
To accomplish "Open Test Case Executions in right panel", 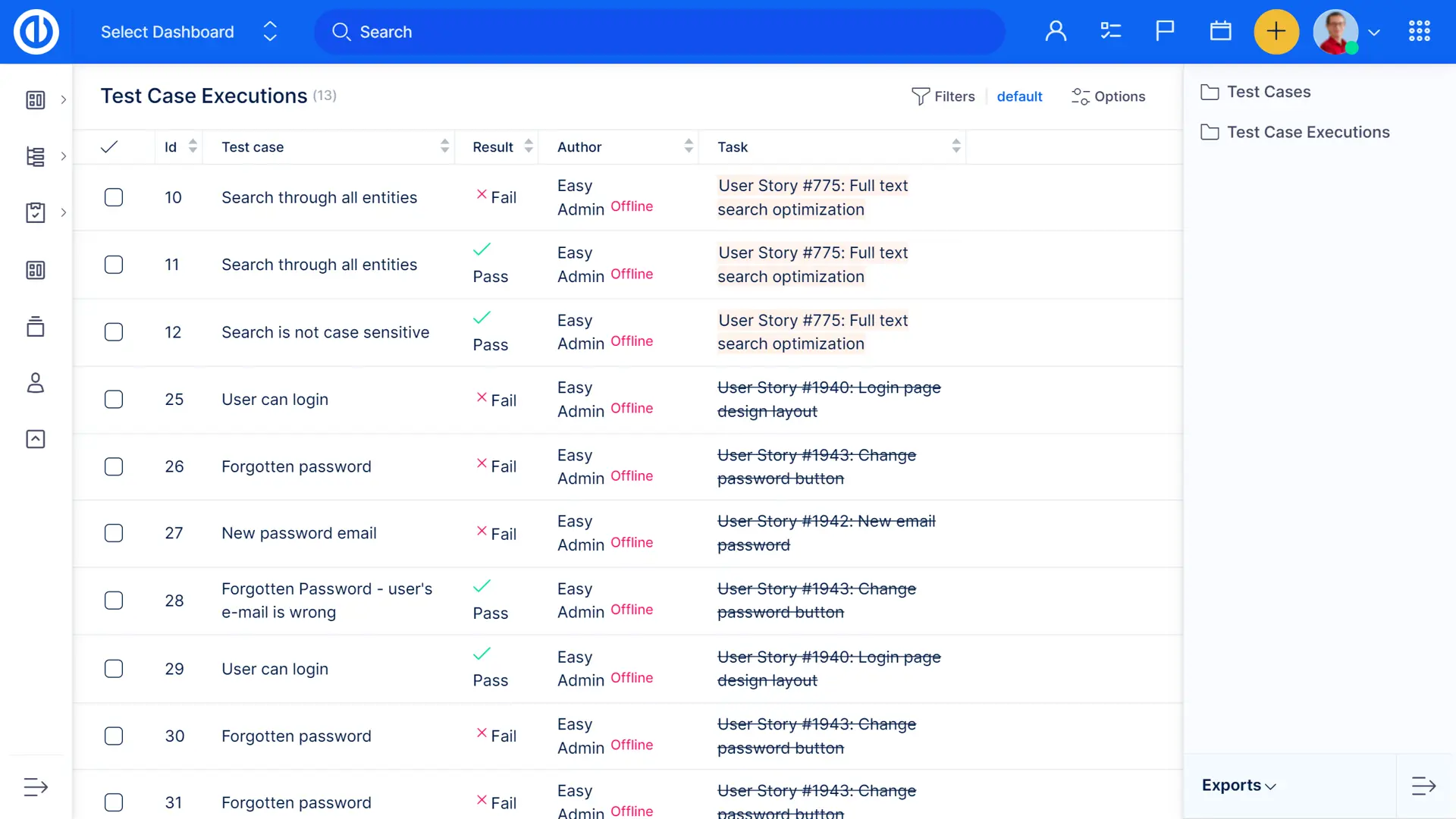I will coord(1307,132).
